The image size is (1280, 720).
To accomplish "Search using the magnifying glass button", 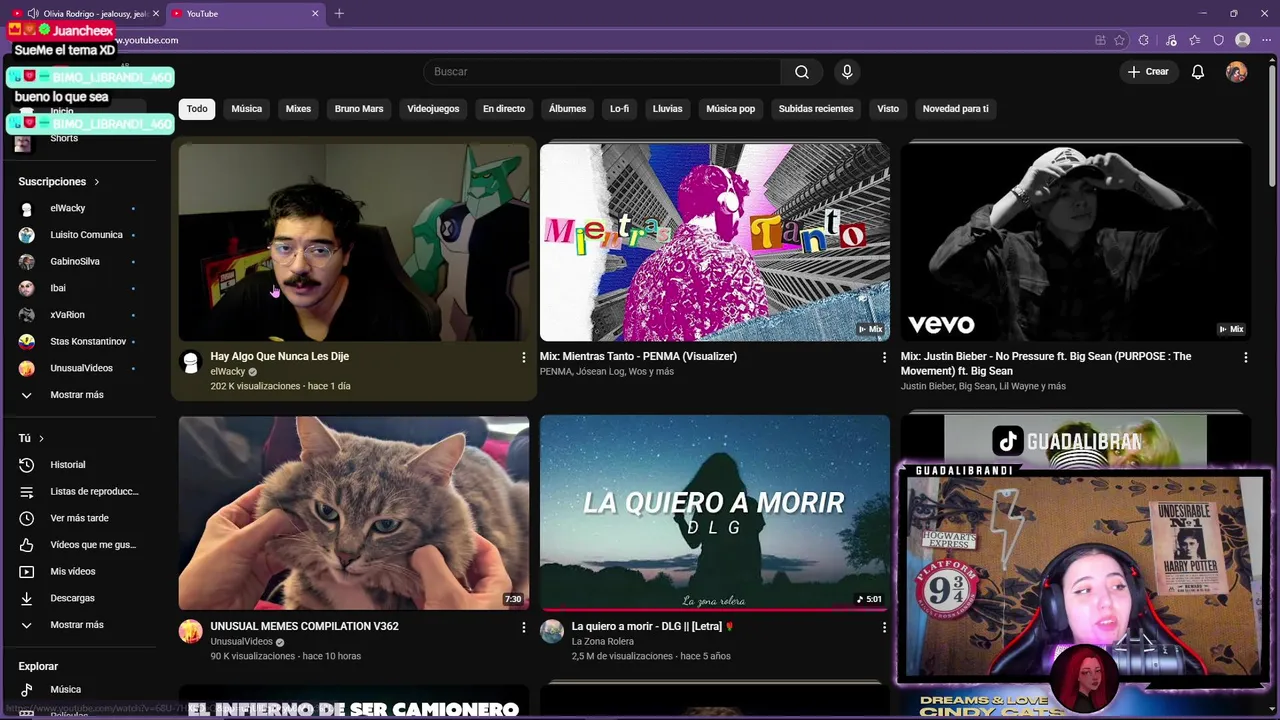I will [x=802, y=72].
